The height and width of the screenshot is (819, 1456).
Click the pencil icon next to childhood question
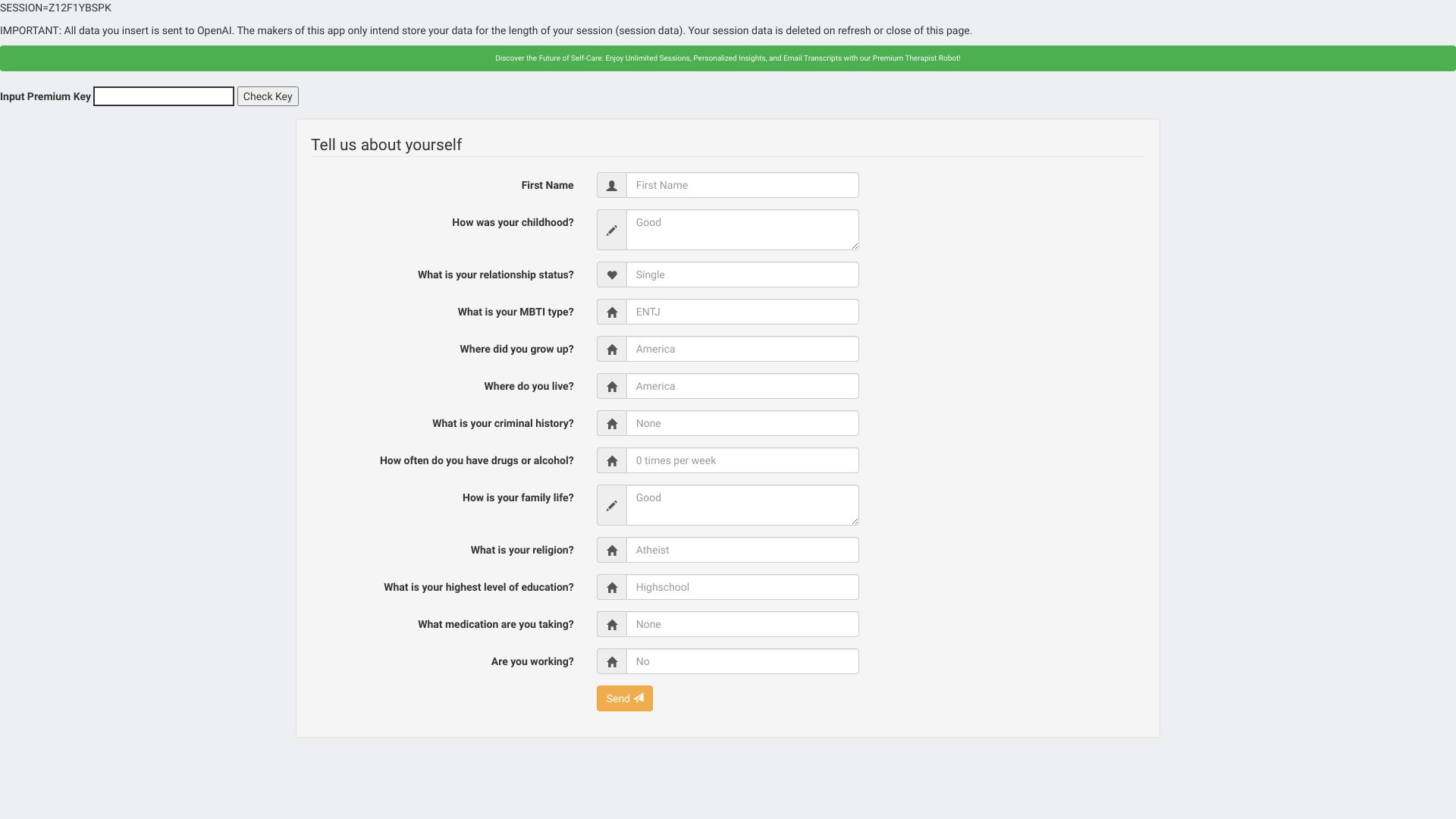tap(611, 230)
